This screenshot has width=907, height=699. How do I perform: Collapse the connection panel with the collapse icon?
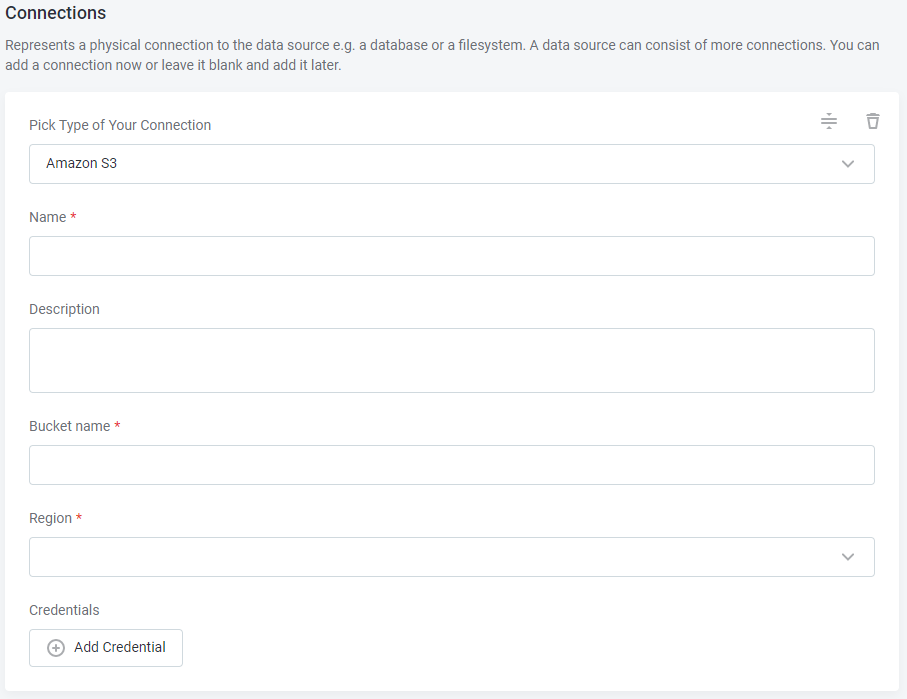829,122
